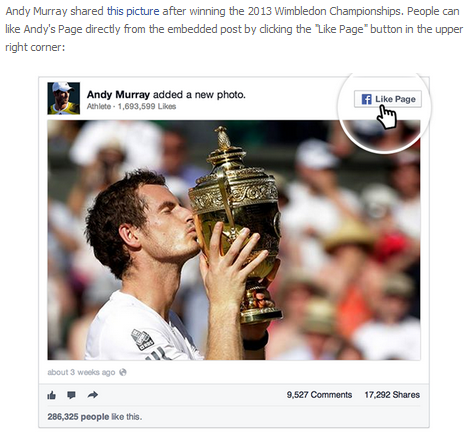Image resolution: width=472 pixels, height=435 pixels.
Task: Click the "about 3 weeks ago" timestamp
Action: 81,372
